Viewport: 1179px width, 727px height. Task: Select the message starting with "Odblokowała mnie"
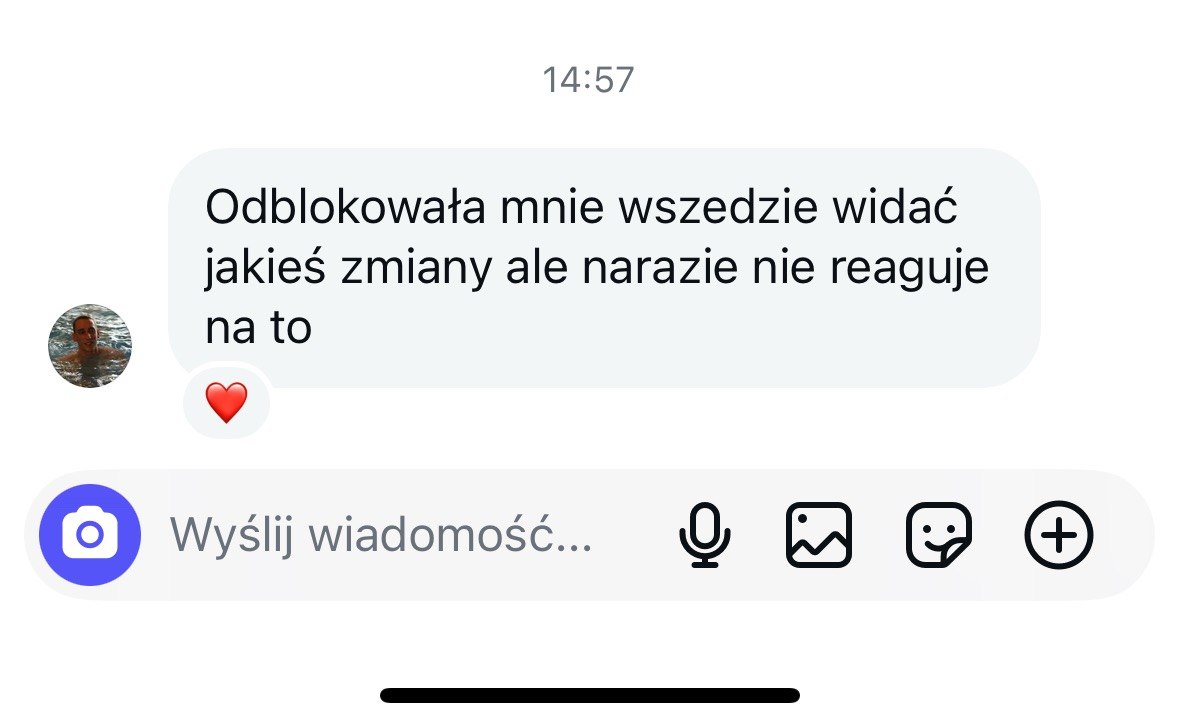tap(604, 268)
